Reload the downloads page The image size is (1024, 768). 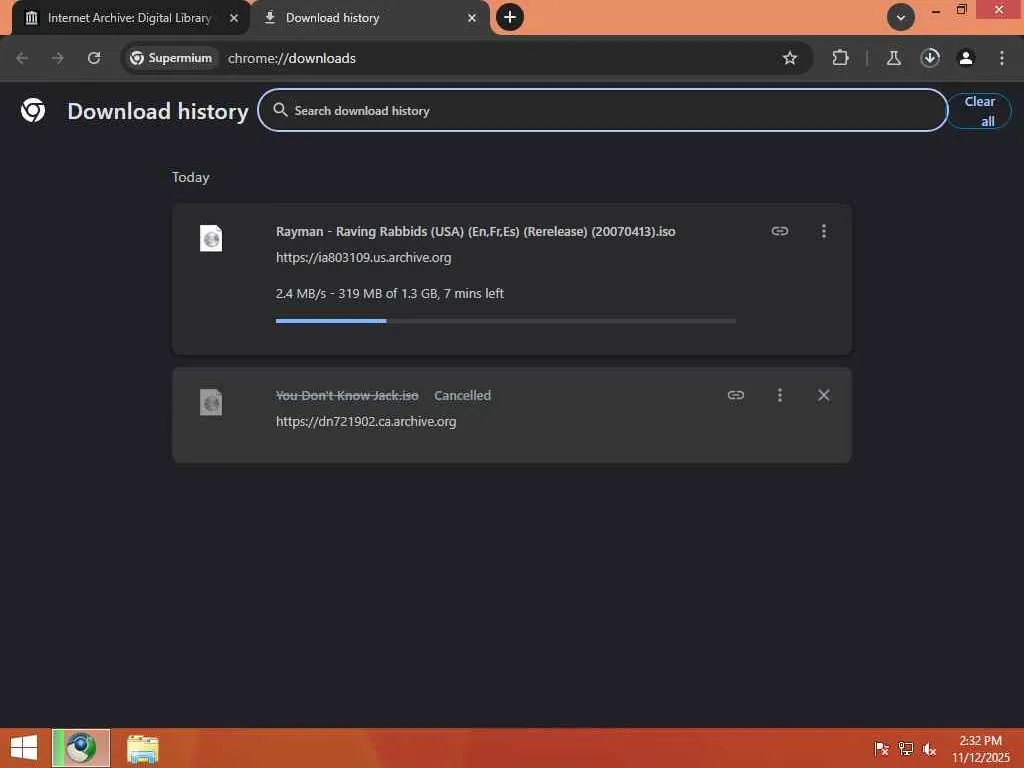pyautogui.click(x=94, y=58)
